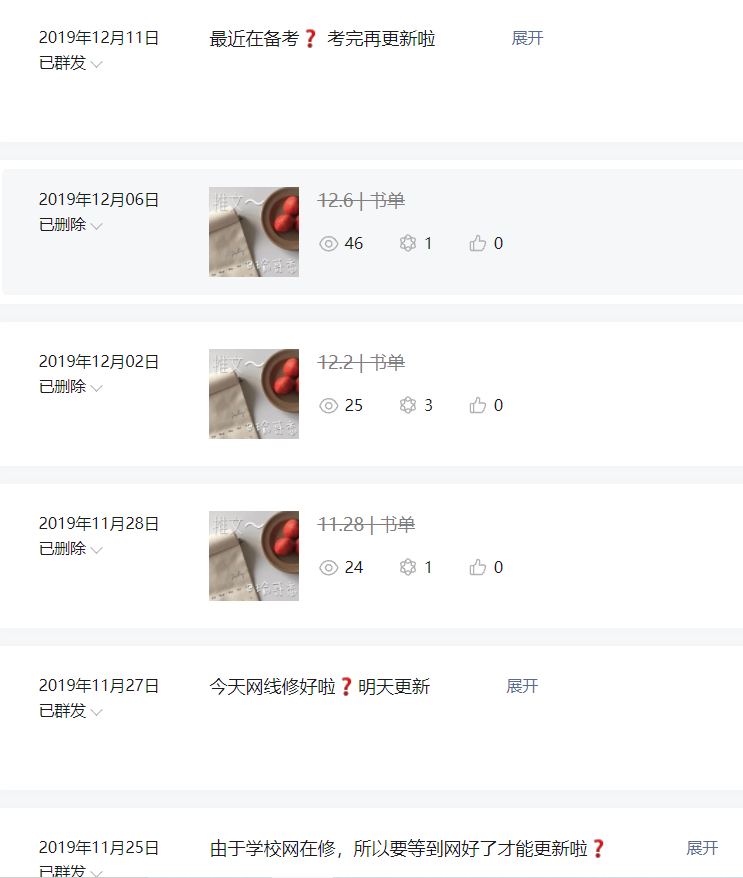Click the thumbs-up icon on 12.2 书单

point(478,405)
